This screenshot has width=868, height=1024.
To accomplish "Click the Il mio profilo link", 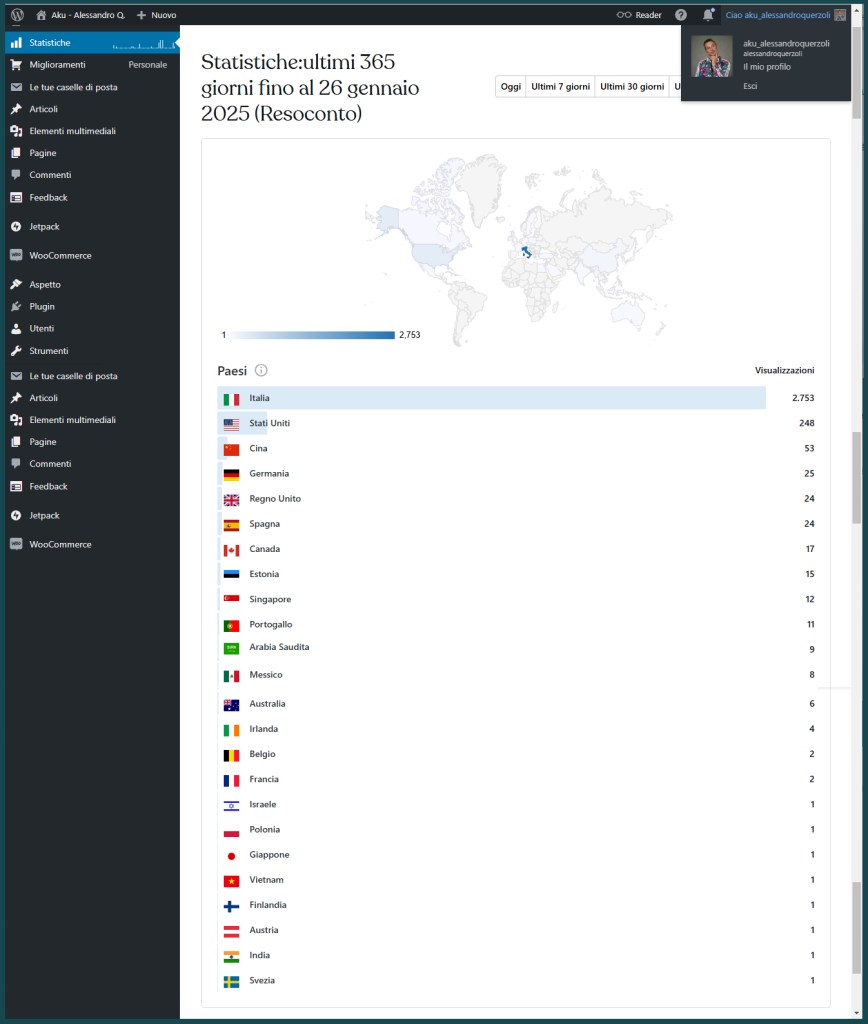I will point(765,66).
